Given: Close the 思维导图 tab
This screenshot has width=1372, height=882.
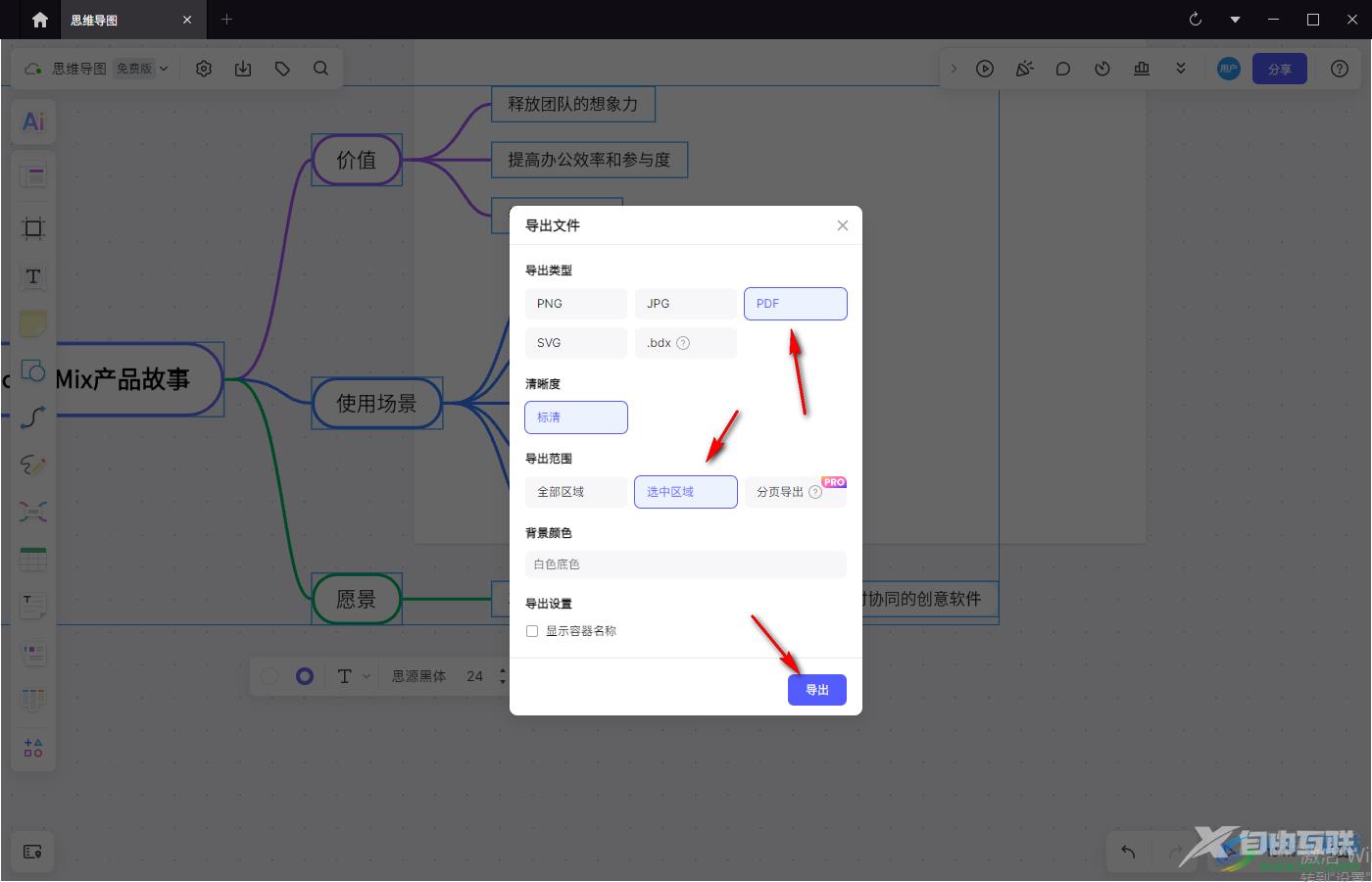Looking at the screenshot, I should coord(187,20).
